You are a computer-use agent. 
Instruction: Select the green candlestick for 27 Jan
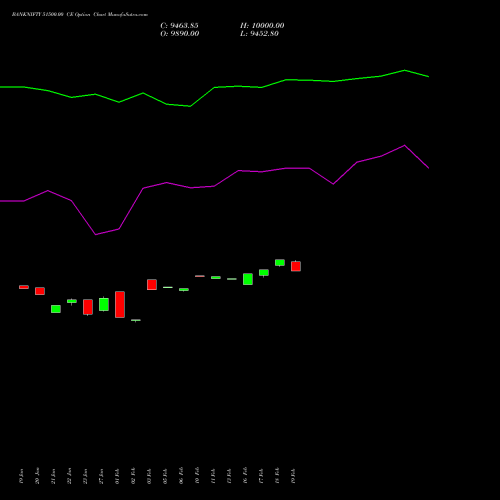(x=104, y=304)
